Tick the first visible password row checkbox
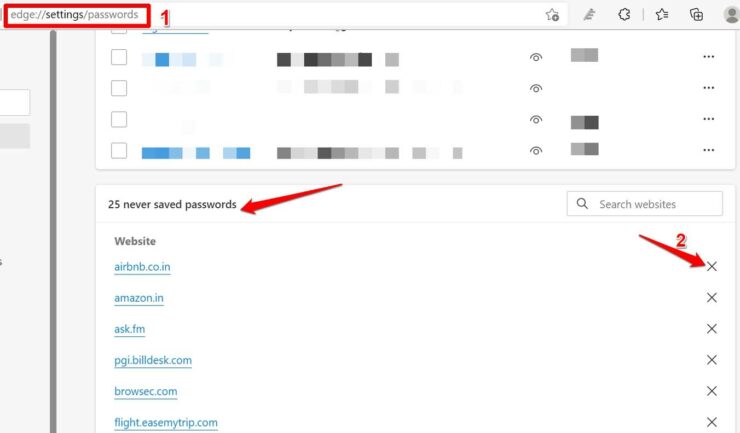The width and height of the screenshot is (740, 433). pos(119,57)
